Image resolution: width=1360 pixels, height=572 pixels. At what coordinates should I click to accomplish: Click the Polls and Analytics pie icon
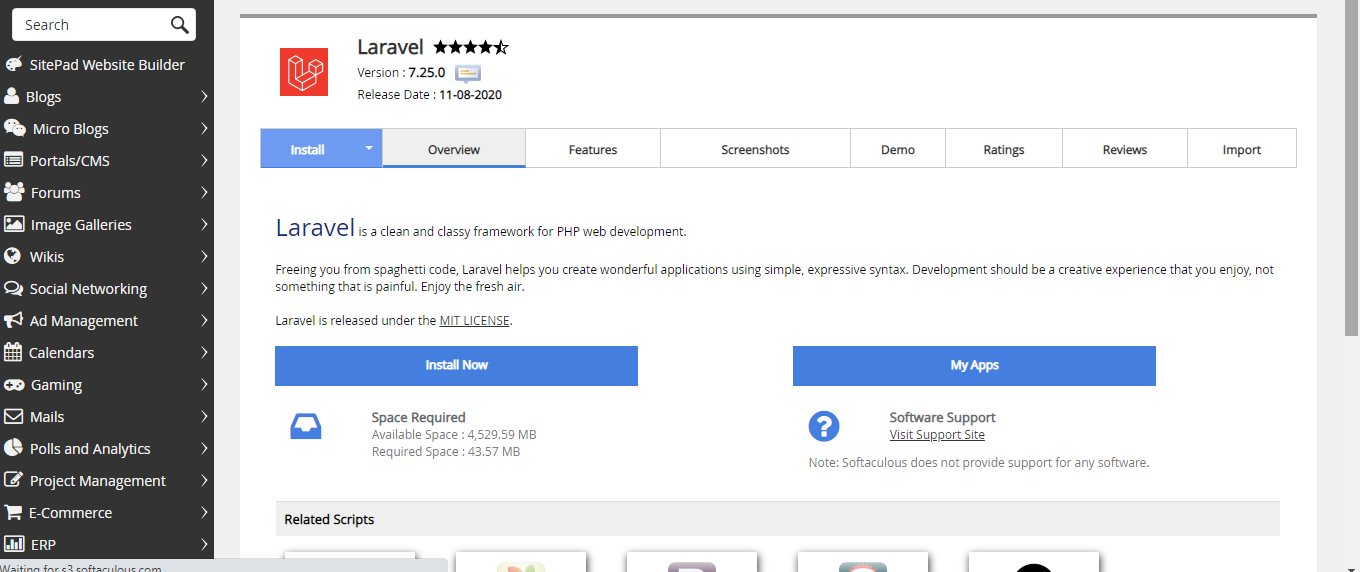coord(13,448)
